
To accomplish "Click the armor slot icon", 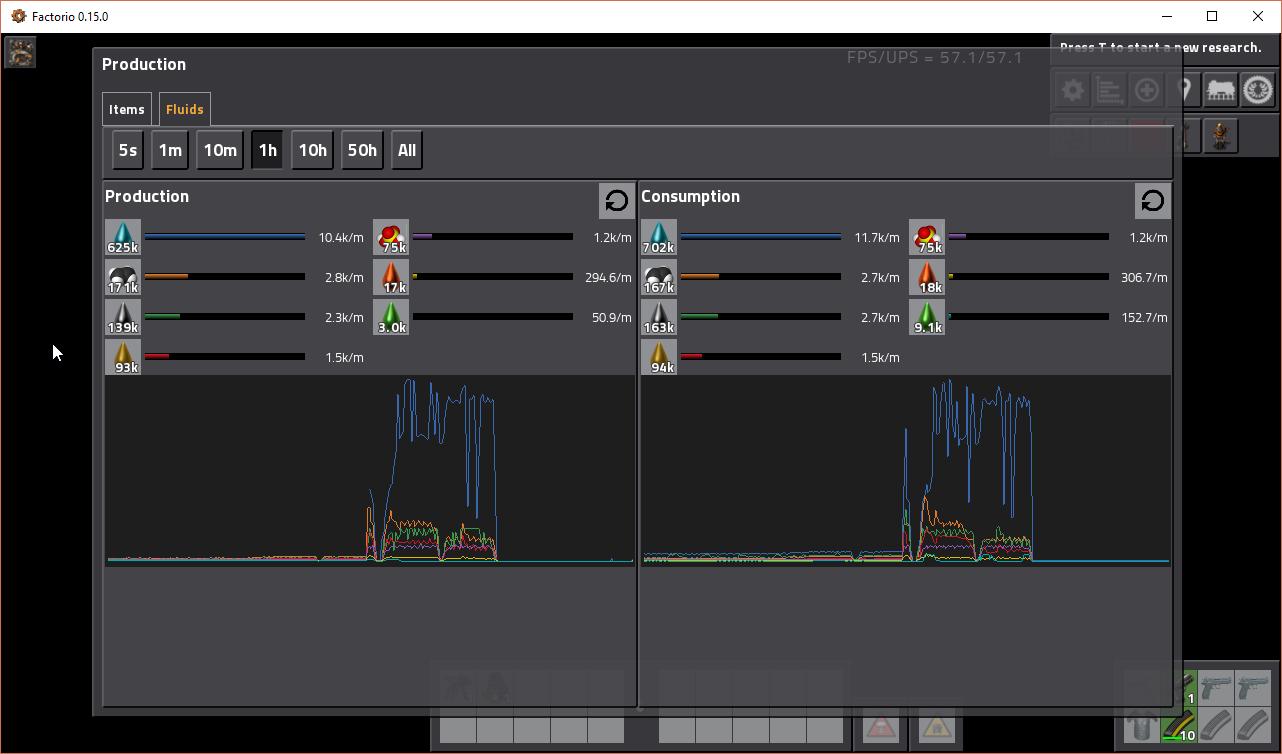I will [x=1142, y=725].
